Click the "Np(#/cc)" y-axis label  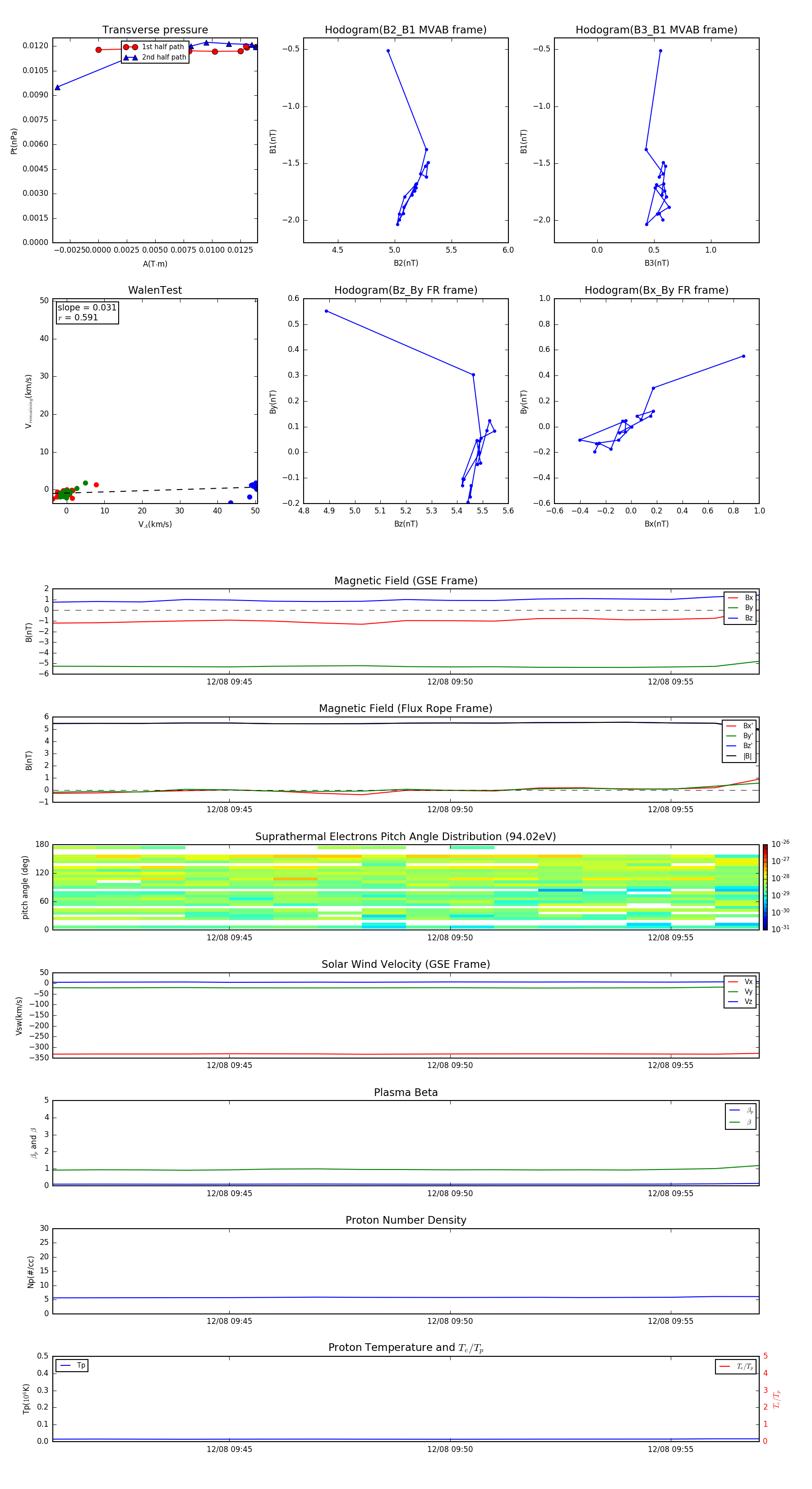point(31,1272)
